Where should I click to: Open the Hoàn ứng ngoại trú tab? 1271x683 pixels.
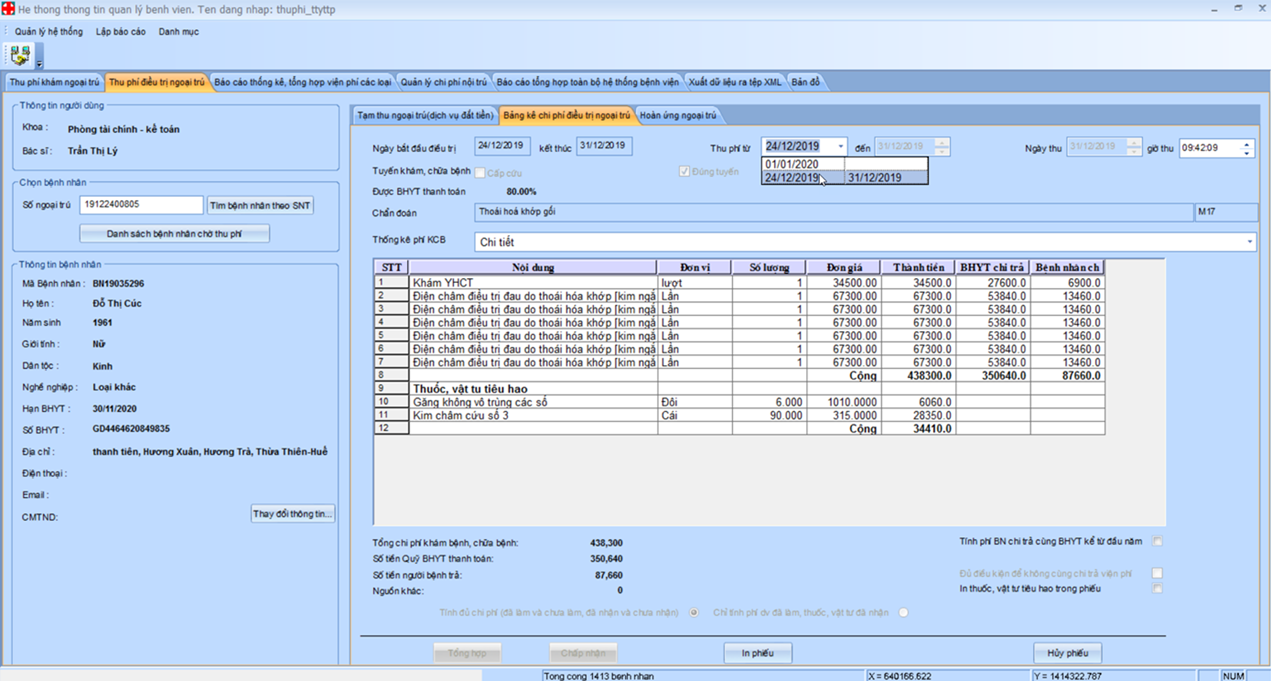678,115
